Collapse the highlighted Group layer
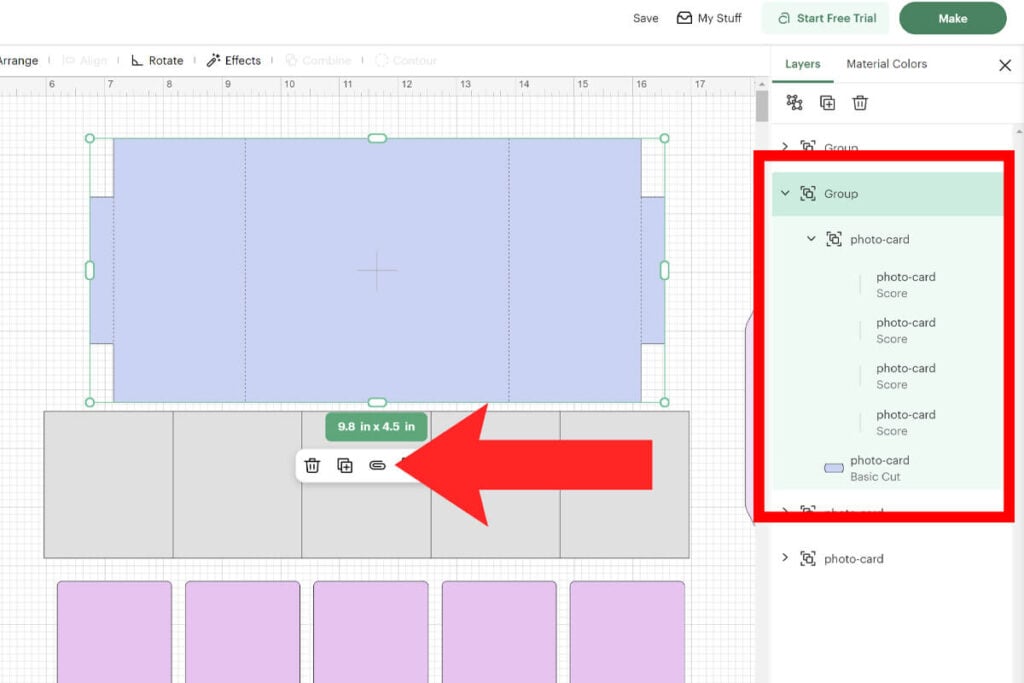The width and height of the screenshot is (1024, 683). pos(785,193)
